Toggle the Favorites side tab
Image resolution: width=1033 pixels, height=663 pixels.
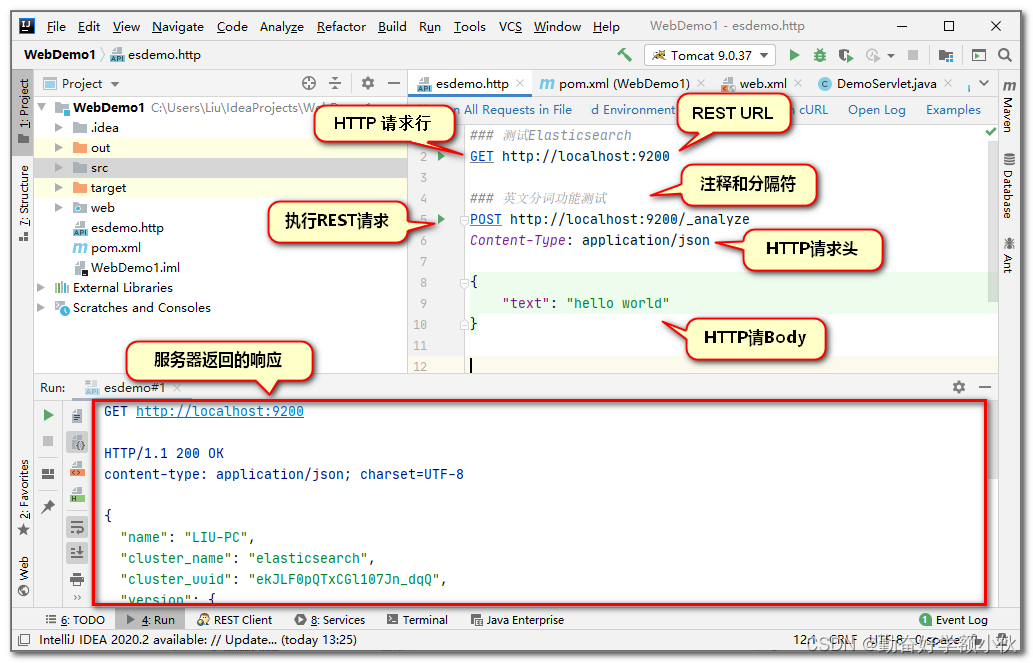(x=24, y=498)
